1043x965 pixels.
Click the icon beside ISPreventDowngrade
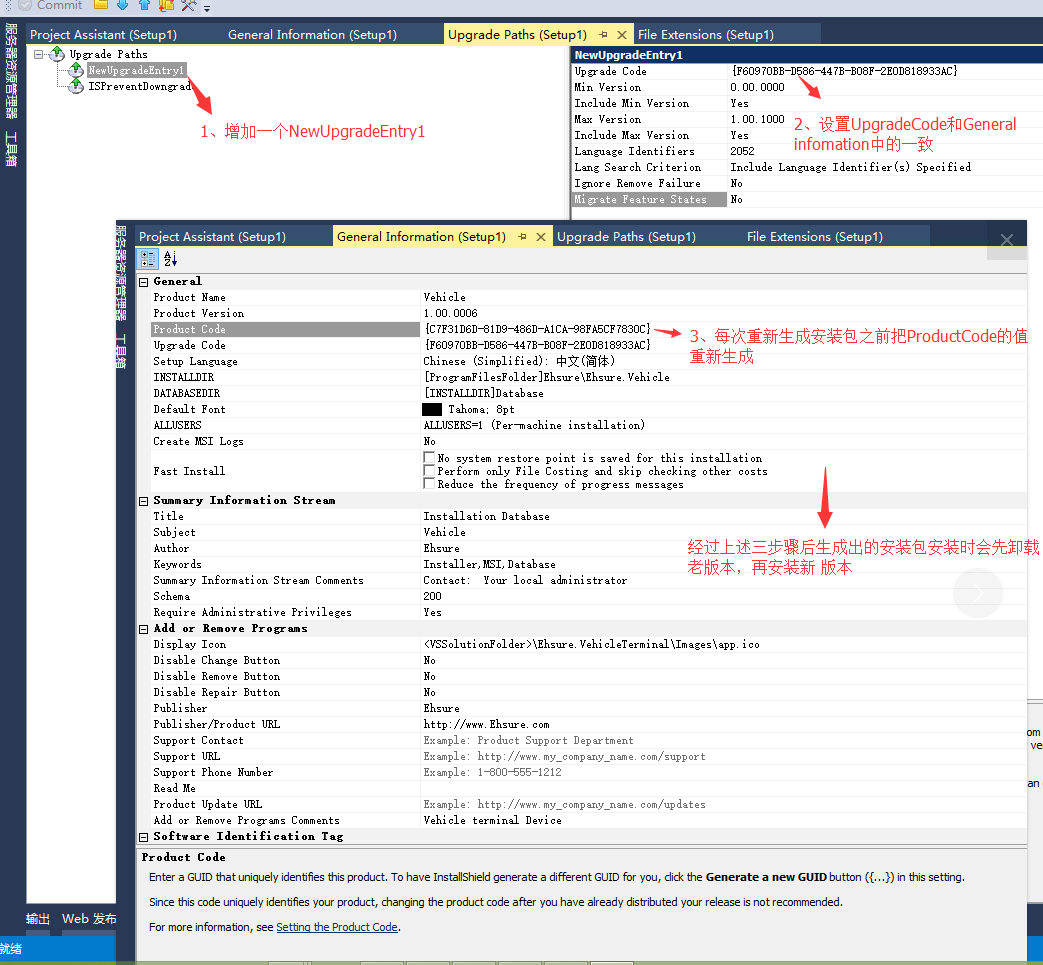tap(76, 86)
